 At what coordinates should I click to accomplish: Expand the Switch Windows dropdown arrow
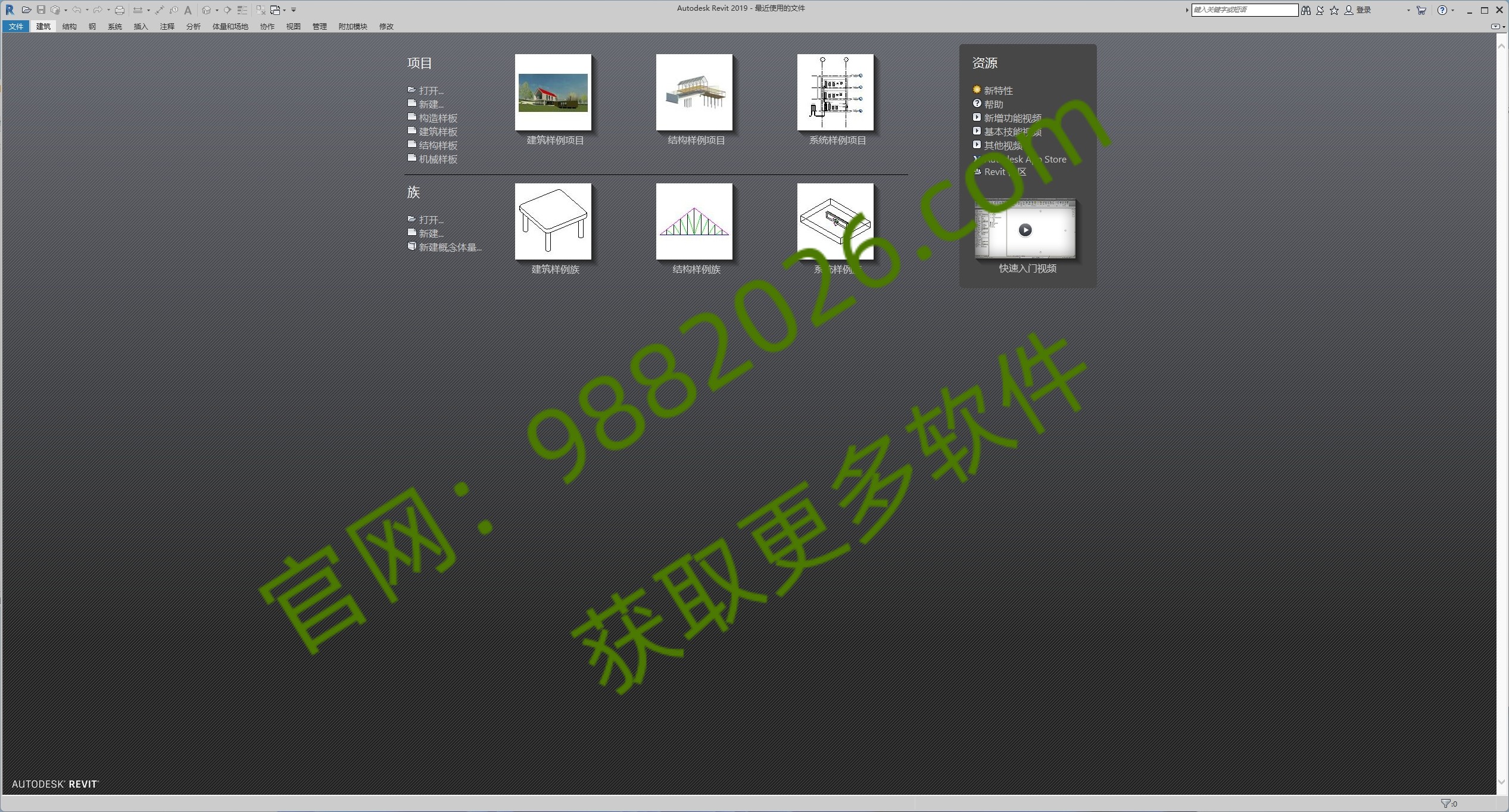(284, 10)
